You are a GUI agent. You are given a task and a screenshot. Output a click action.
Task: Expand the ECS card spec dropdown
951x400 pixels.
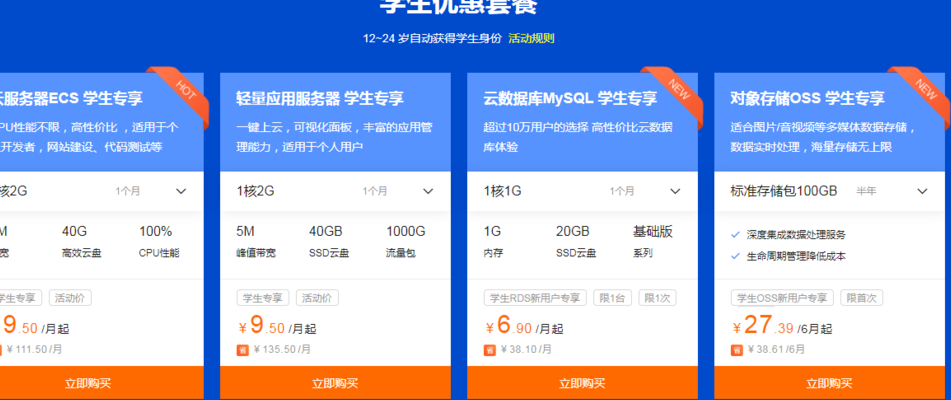point(101,191)
